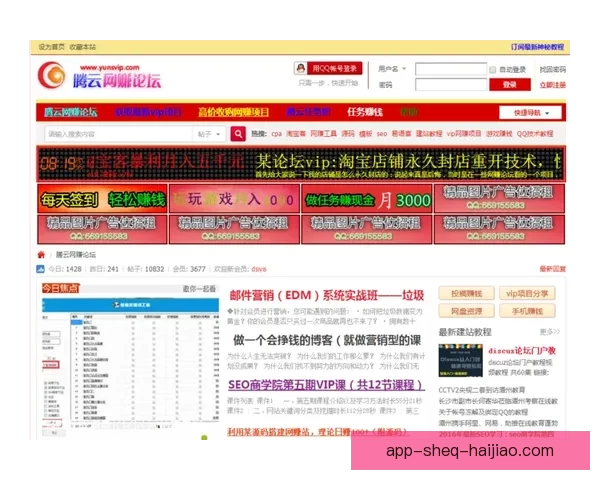Click the 投稿赚钱 button

pos(466,294)
